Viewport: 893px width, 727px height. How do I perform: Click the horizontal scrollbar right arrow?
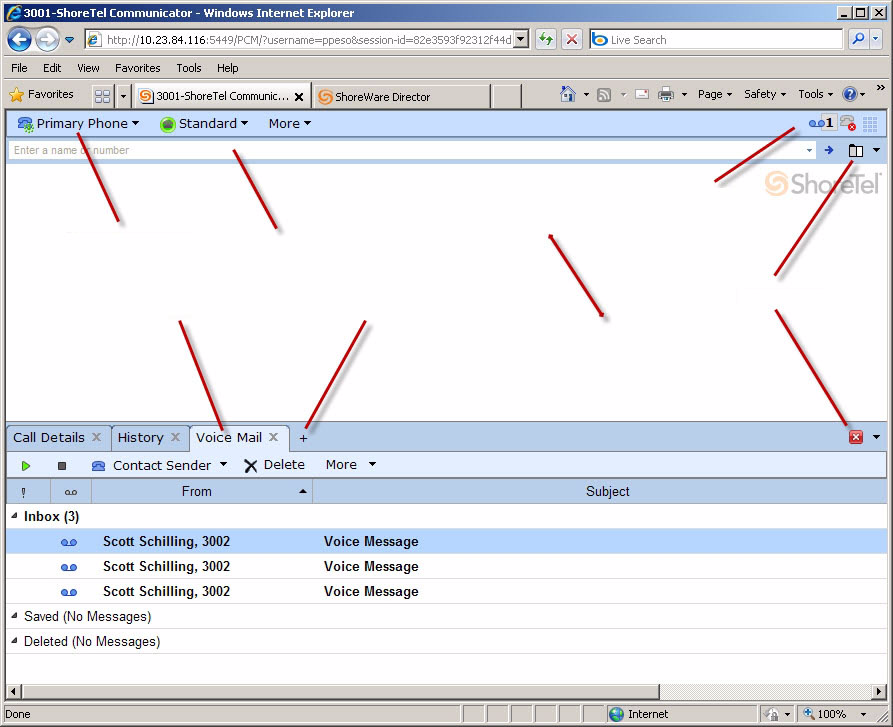pyautogui.click(x=879, y=691)
